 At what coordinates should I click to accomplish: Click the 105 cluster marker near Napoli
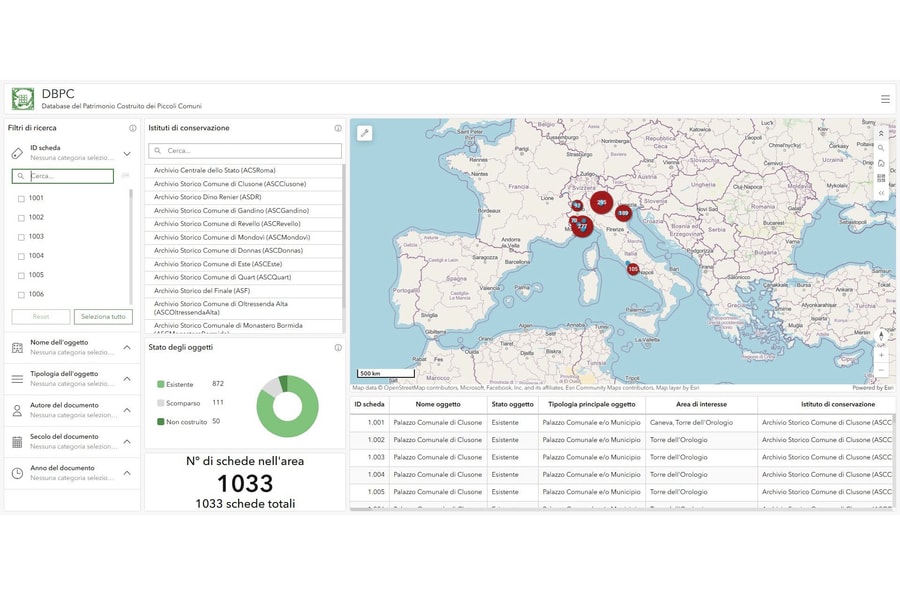point(633,269)
